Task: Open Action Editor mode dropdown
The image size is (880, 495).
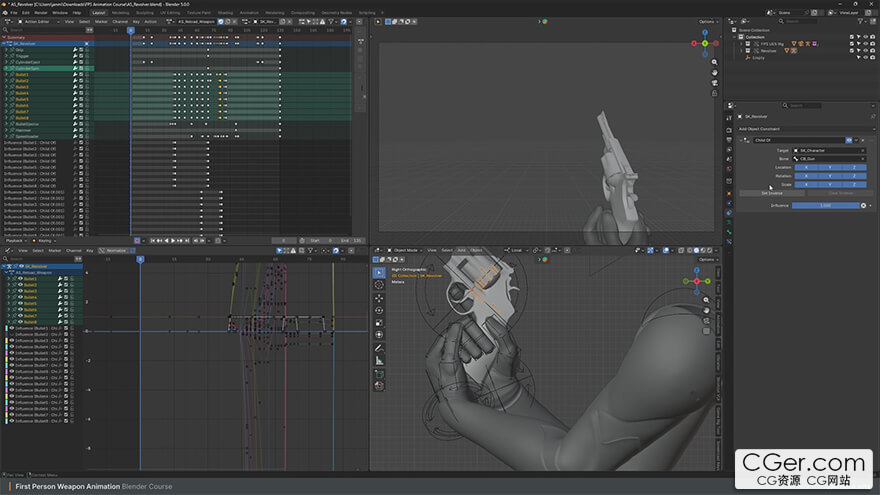Action: pos(39,21)
